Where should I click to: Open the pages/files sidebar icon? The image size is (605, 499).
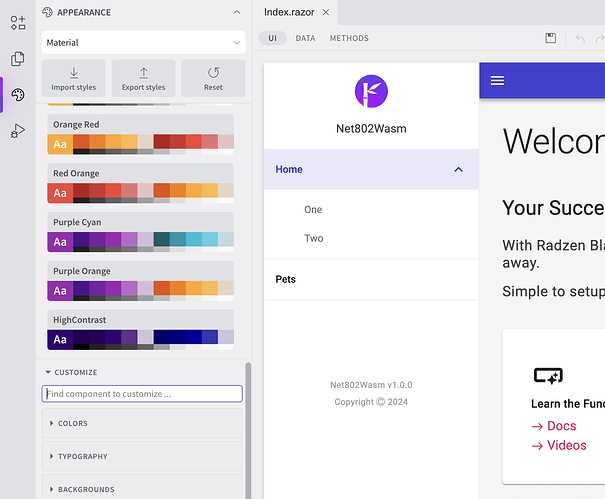(x=18, y=59)
